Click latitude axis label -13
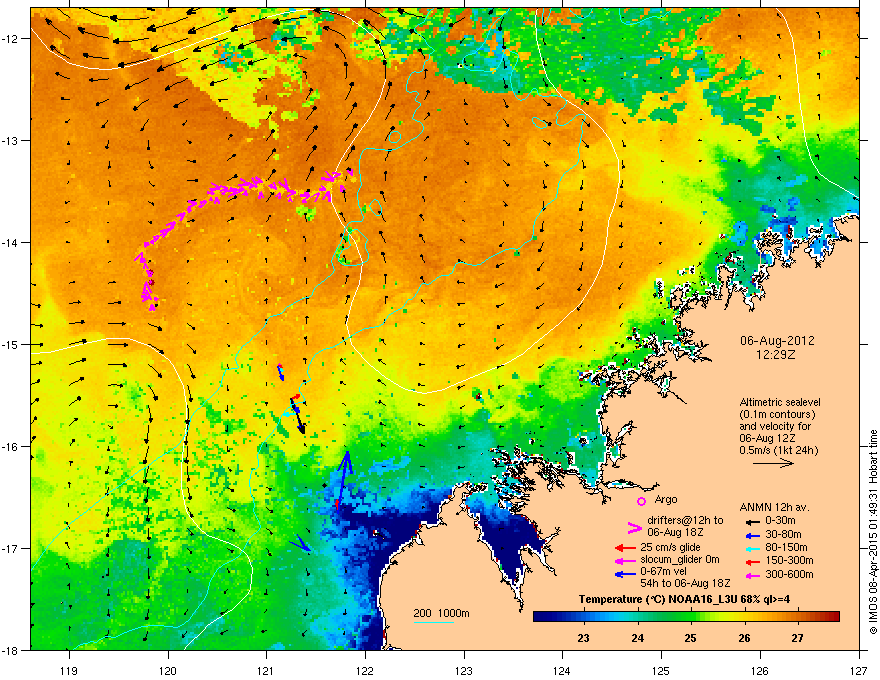The height and width of the screenshot is (680, 880). click(x=11, y=140)
